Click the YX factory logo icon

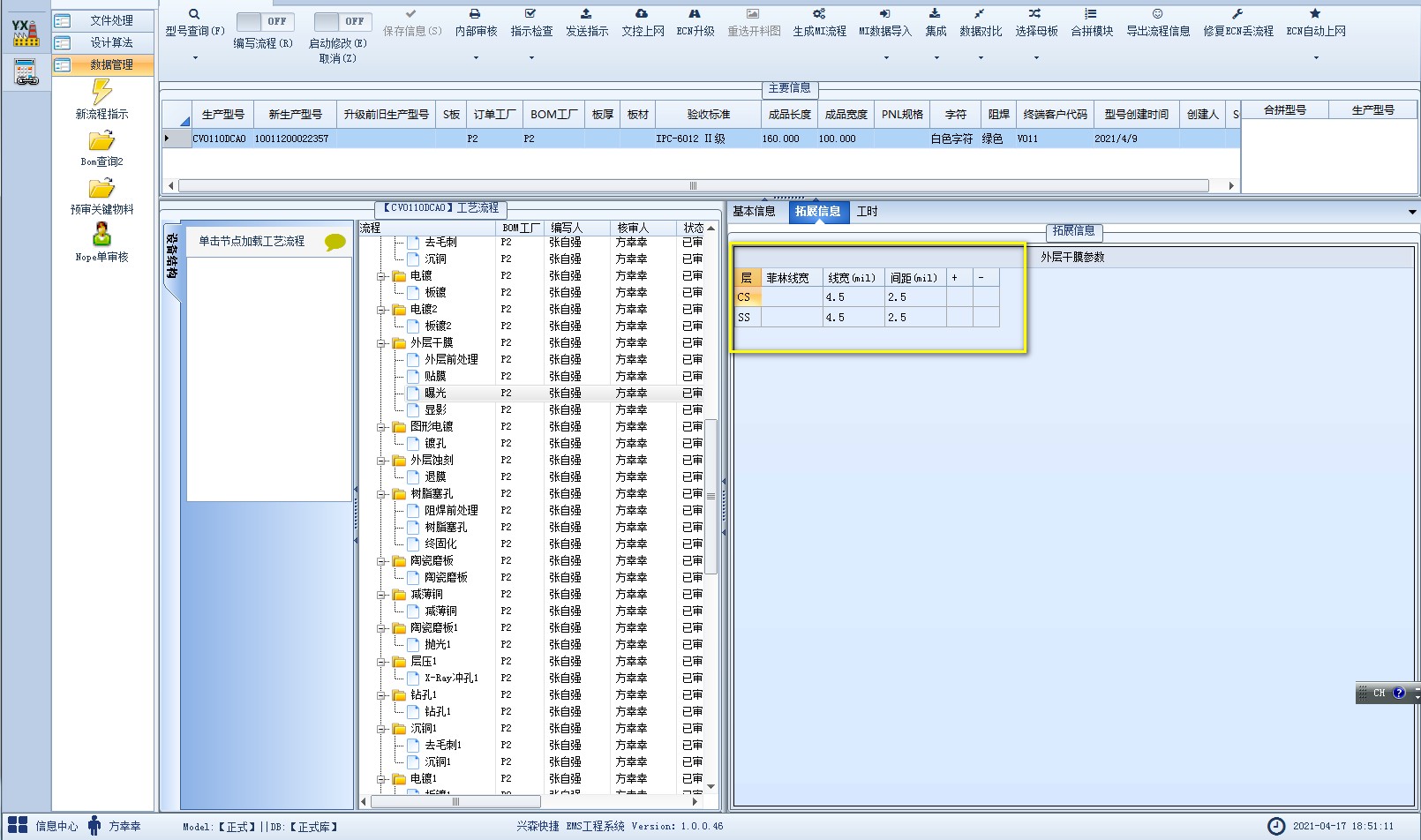(x=26, y=33)
